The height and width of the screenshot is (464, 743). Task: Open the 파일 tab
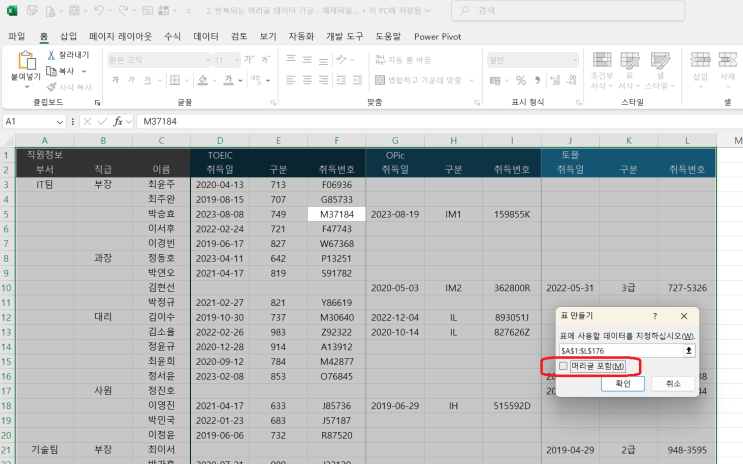coord(17,36)
